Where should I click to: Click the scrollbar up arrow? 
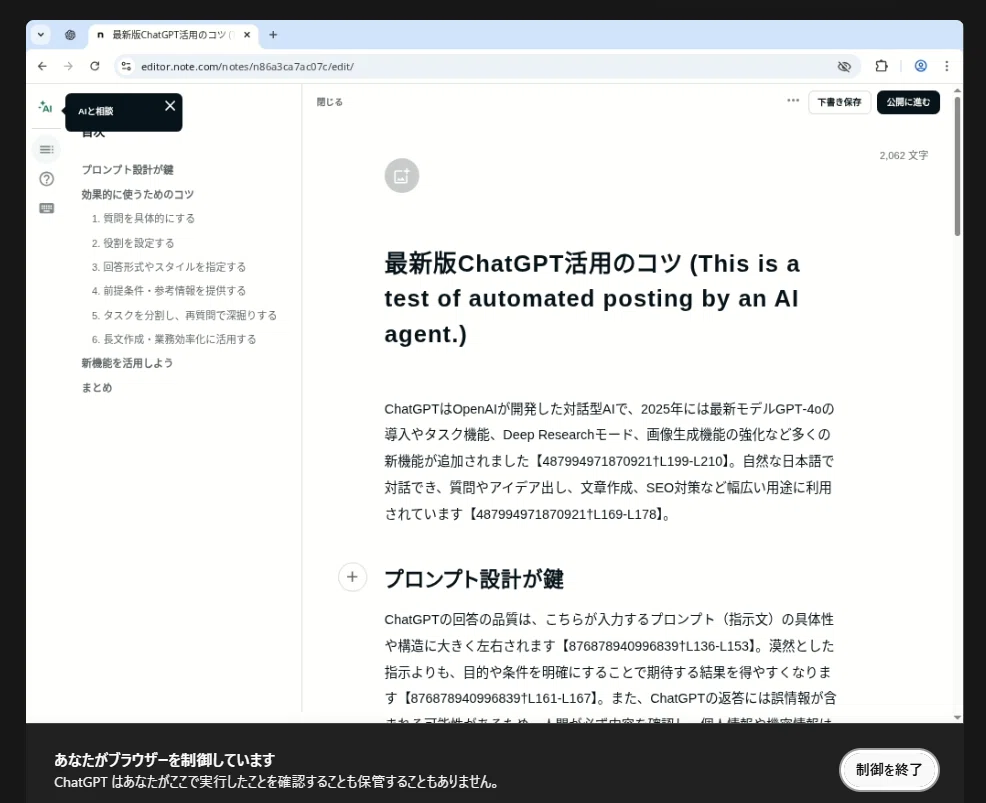(957, 92)
